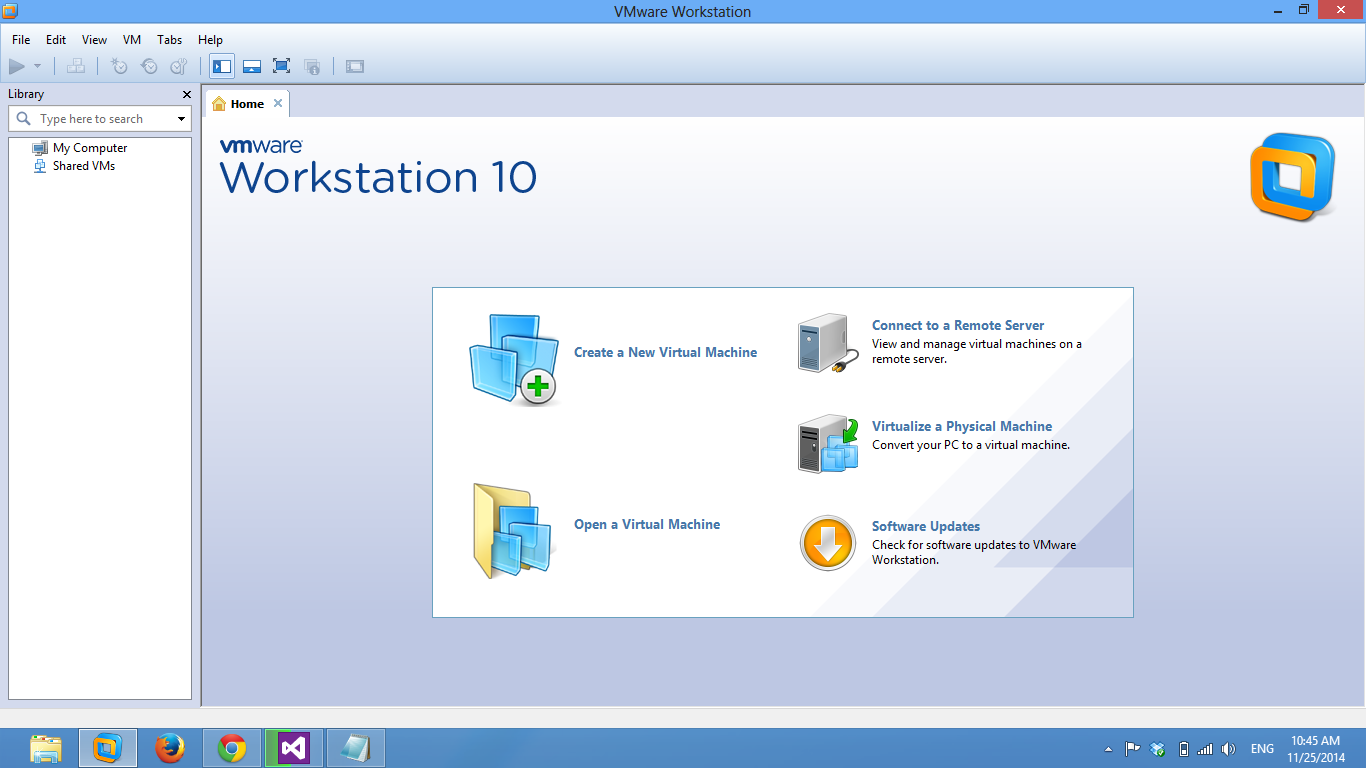Screen dimensions: 1366x768
Task: Toggle the Show or Hide Thumbnail Bar
Action: click(251, 66)
